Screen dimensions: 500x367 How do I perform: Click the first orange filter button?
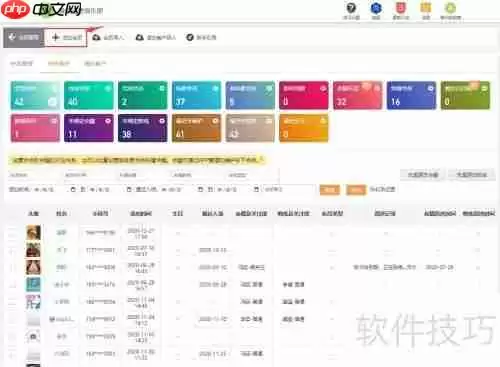[x=330, y=190]
